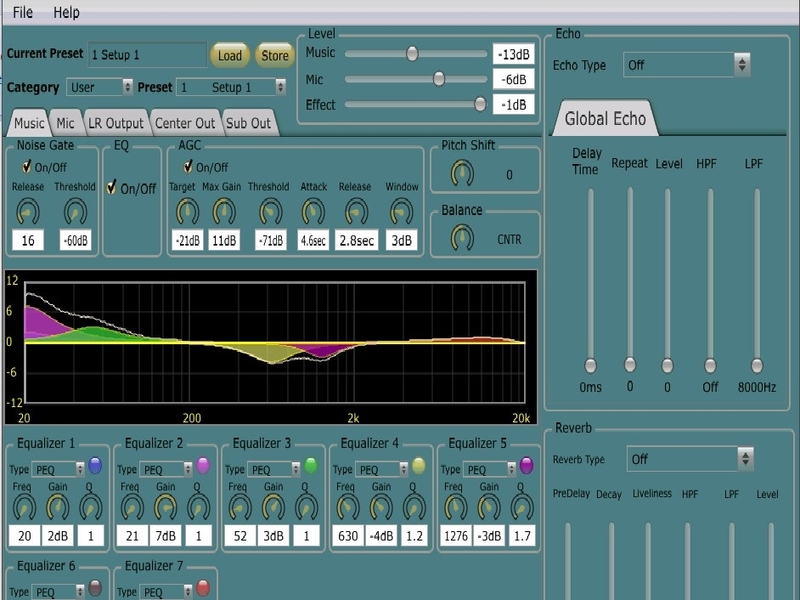This screenshot has height=600, width=800.
Task: Click Equalizer 7 red color indicator
Action: [x=203, y=588]
